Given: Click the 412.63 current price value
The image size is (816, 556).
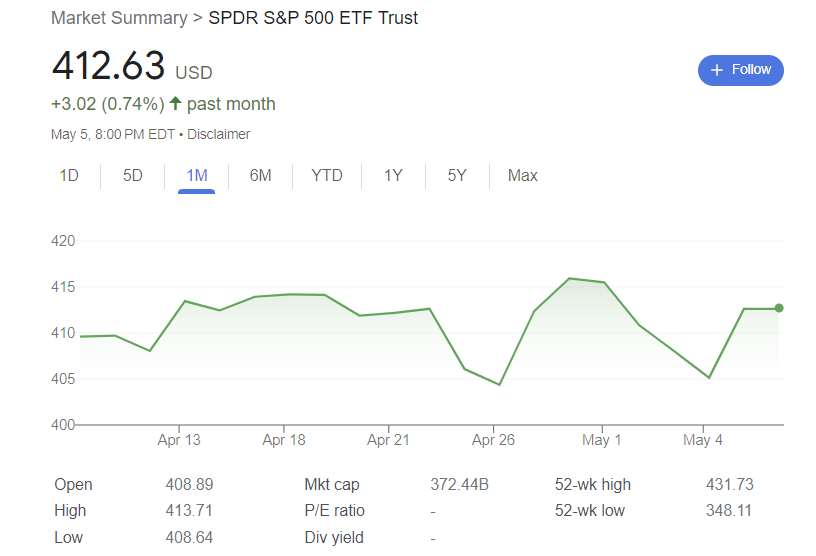Looking at the screenshot, I should (x=108, y=66).
